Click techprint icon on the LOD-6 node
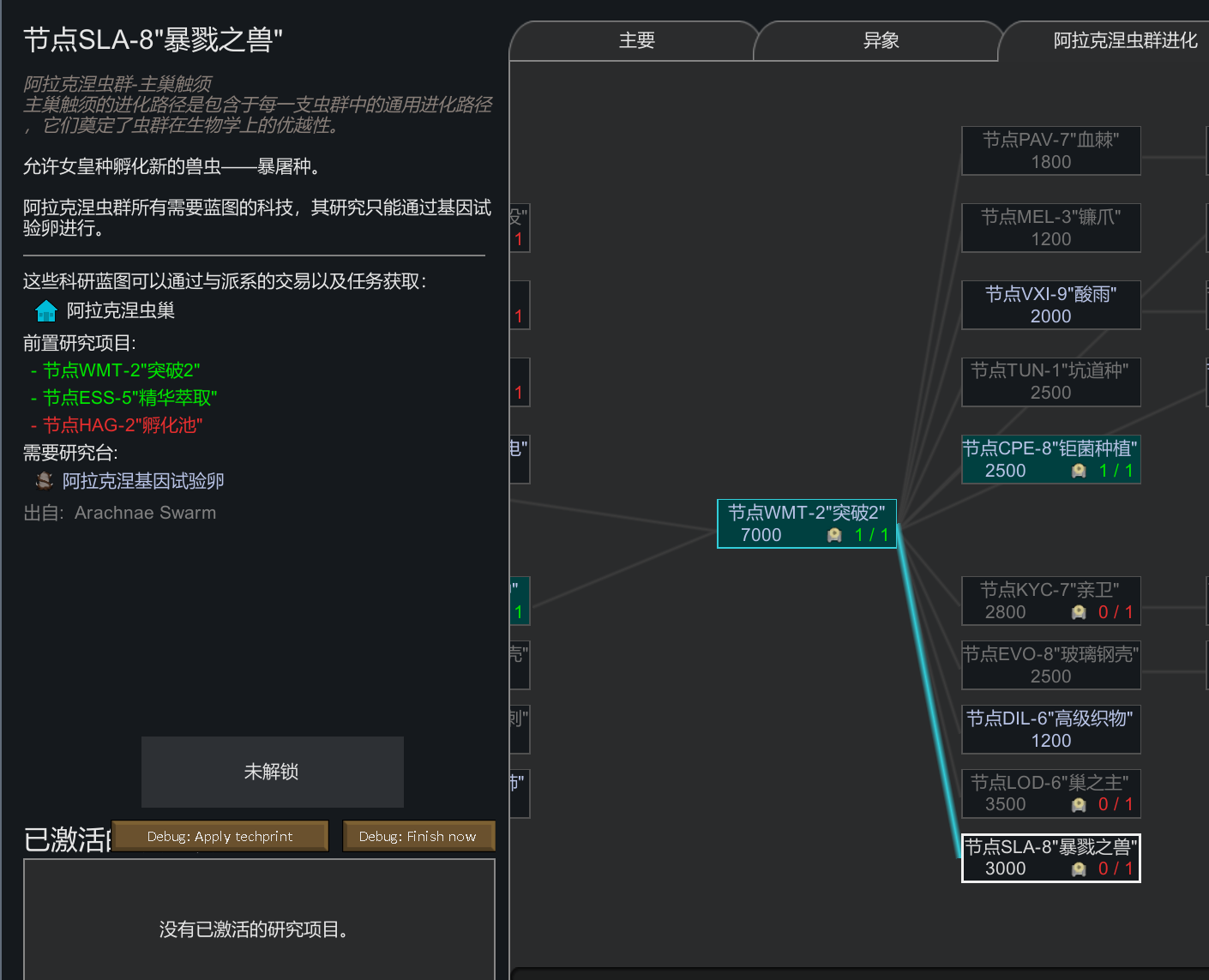1209x980 pixels. click(1079, 804)
